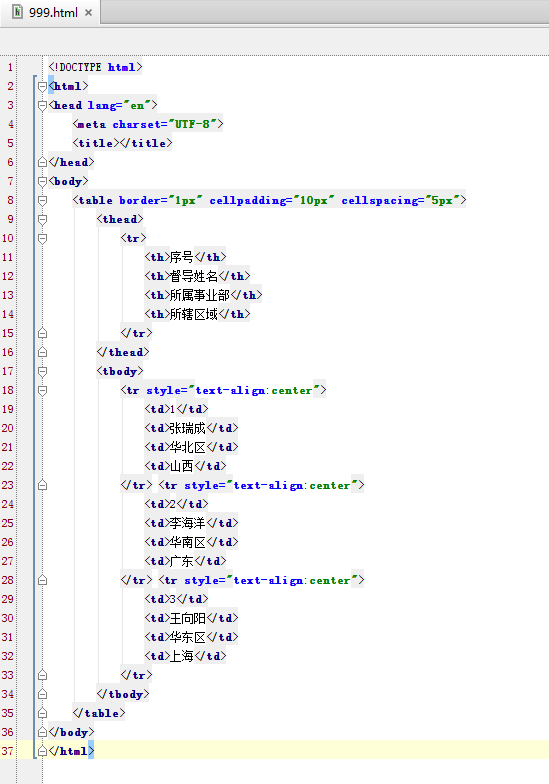Click text-align:center style on line 23
This screenshot has width=549, height=784.
pos(292,486)
